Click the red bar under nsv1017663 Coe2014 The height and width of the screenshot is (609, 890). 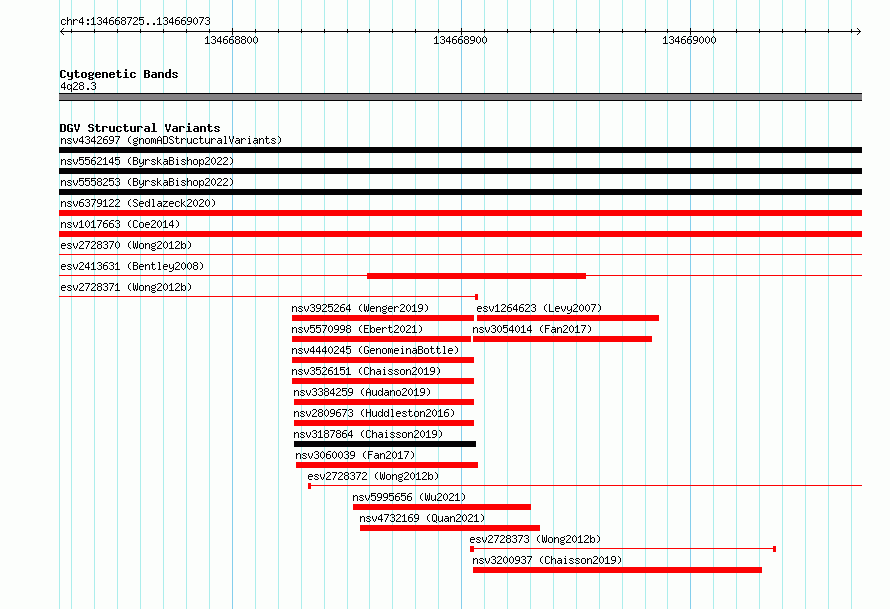460,234
